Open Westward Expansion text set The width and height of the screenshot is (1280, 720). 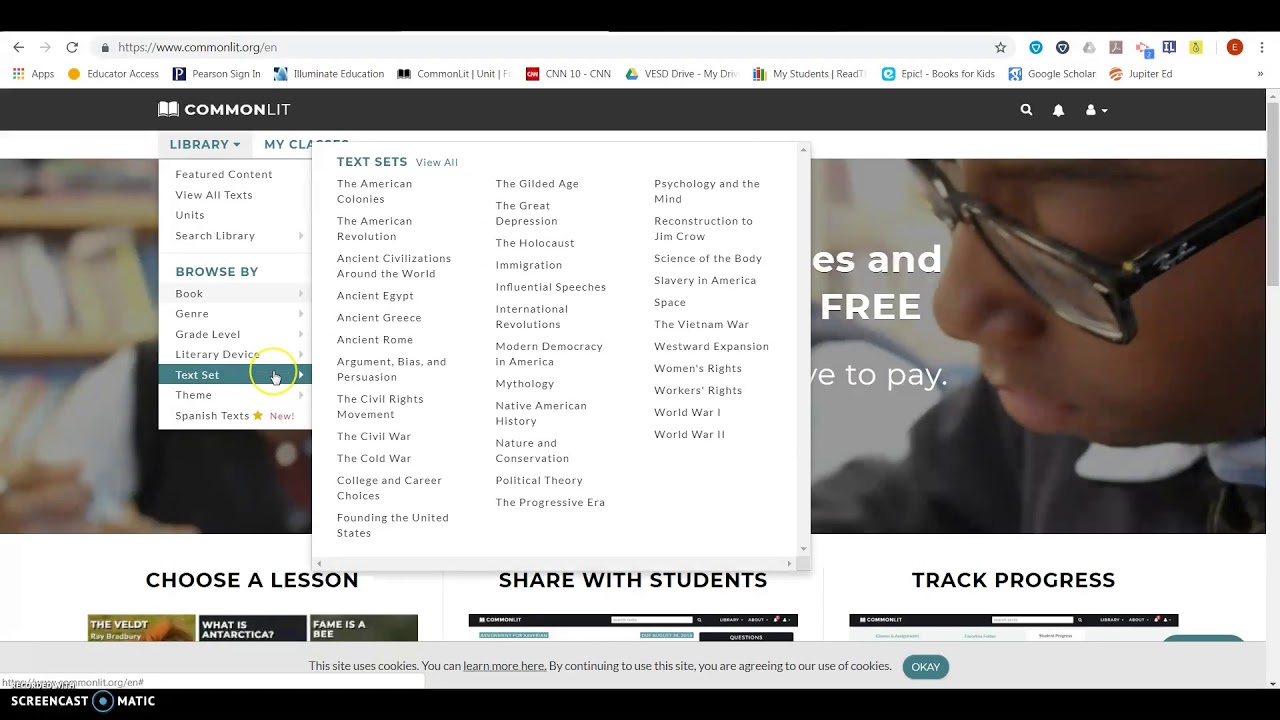(x=711, y=347)
